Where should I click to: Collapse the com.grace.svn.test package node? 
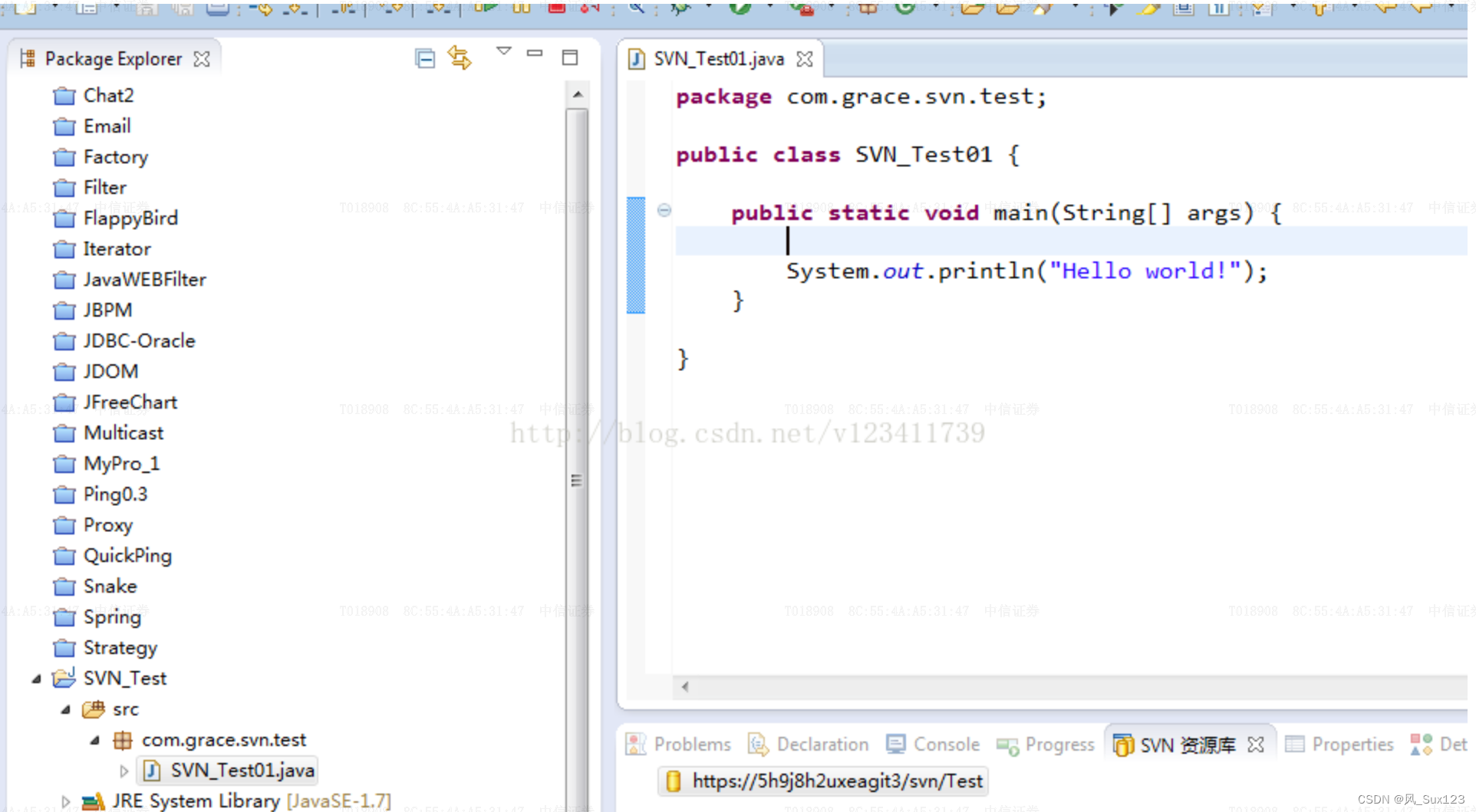(x=94, y=740)
